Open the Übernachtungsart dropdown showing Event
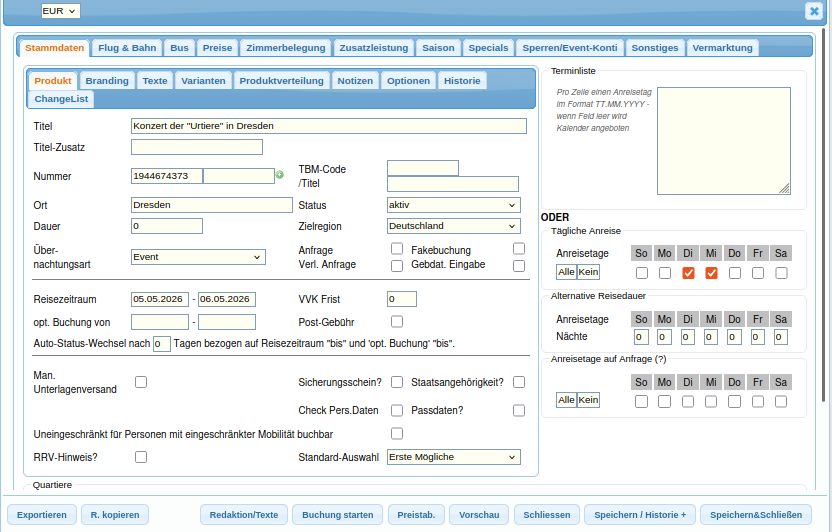The width and height of the screenshot is (832, 532). [x=198, y=257]
